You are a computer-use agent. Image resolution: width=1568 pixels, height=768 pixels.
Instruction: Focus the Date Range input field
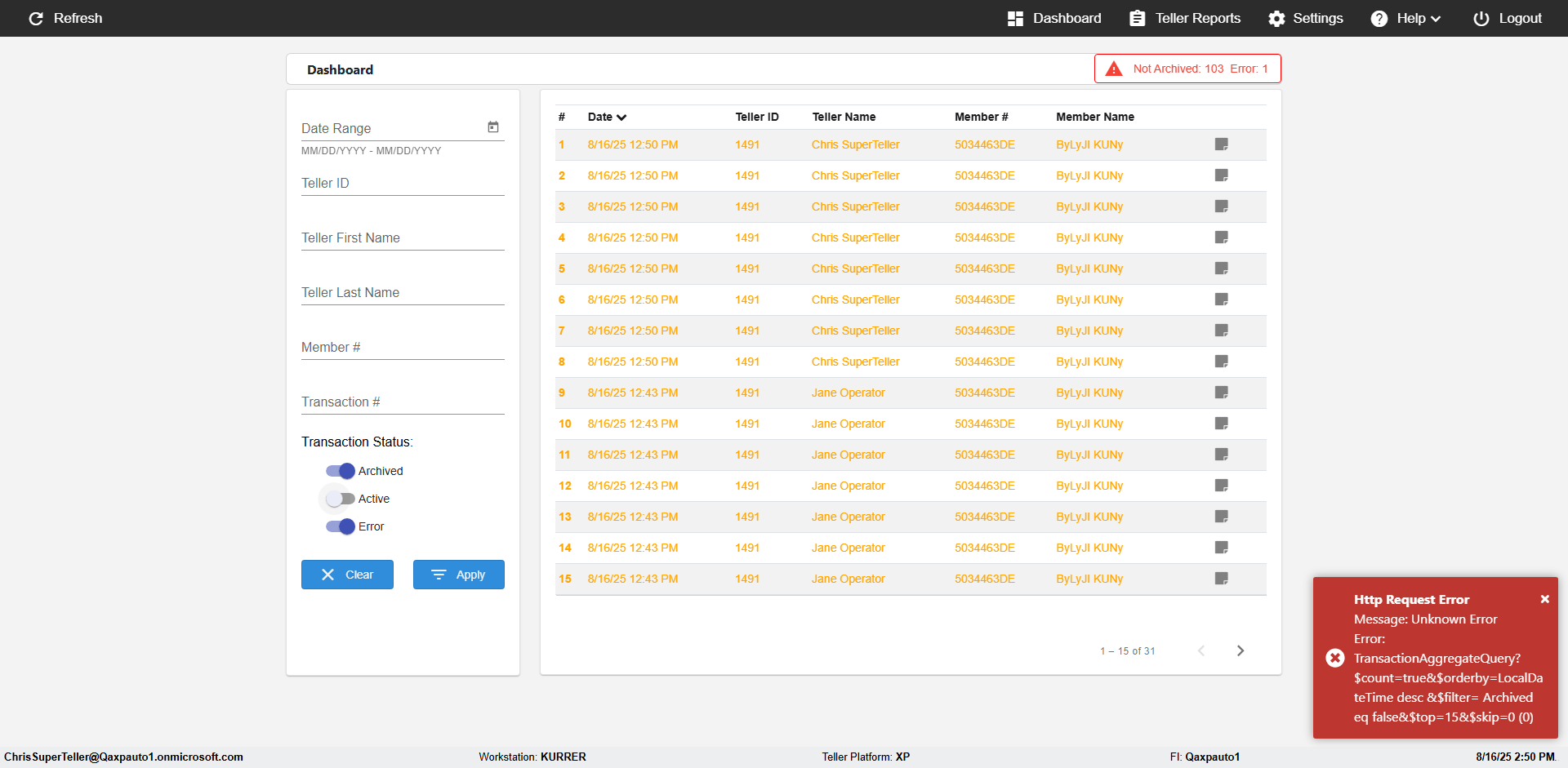point(393,128)
